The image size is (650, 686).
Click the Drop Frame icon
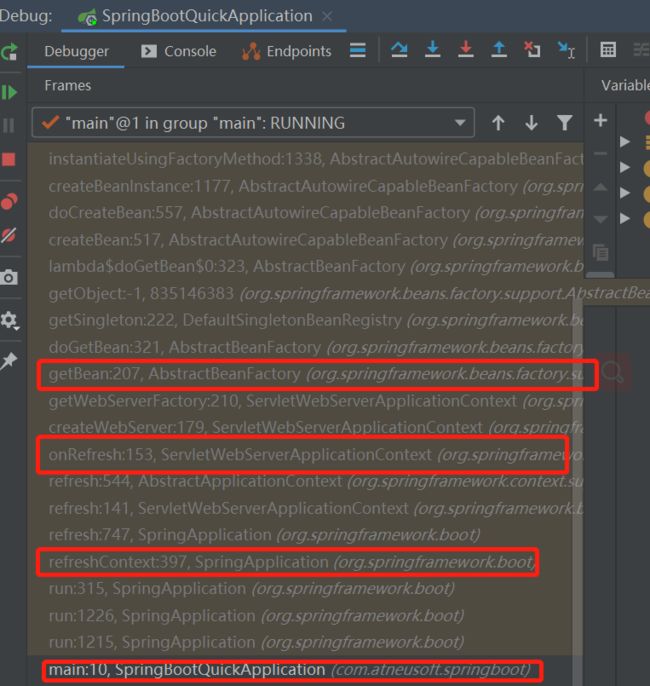point(532,50)
